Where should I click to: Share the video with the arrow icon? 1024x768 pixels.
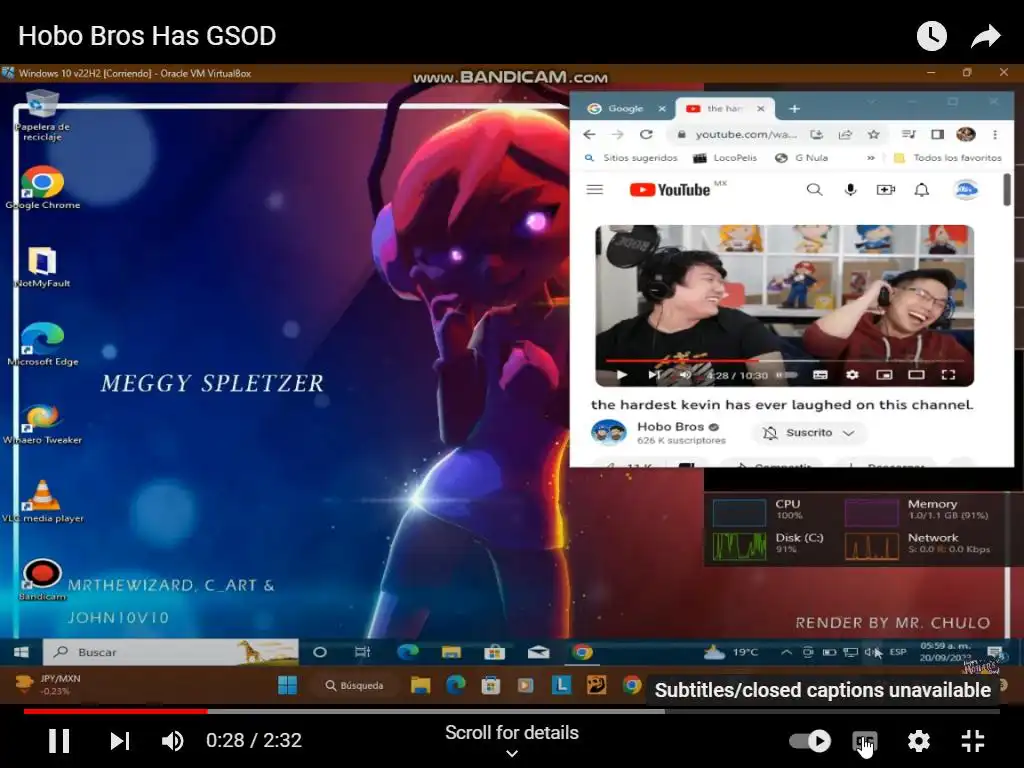[985, 36]
